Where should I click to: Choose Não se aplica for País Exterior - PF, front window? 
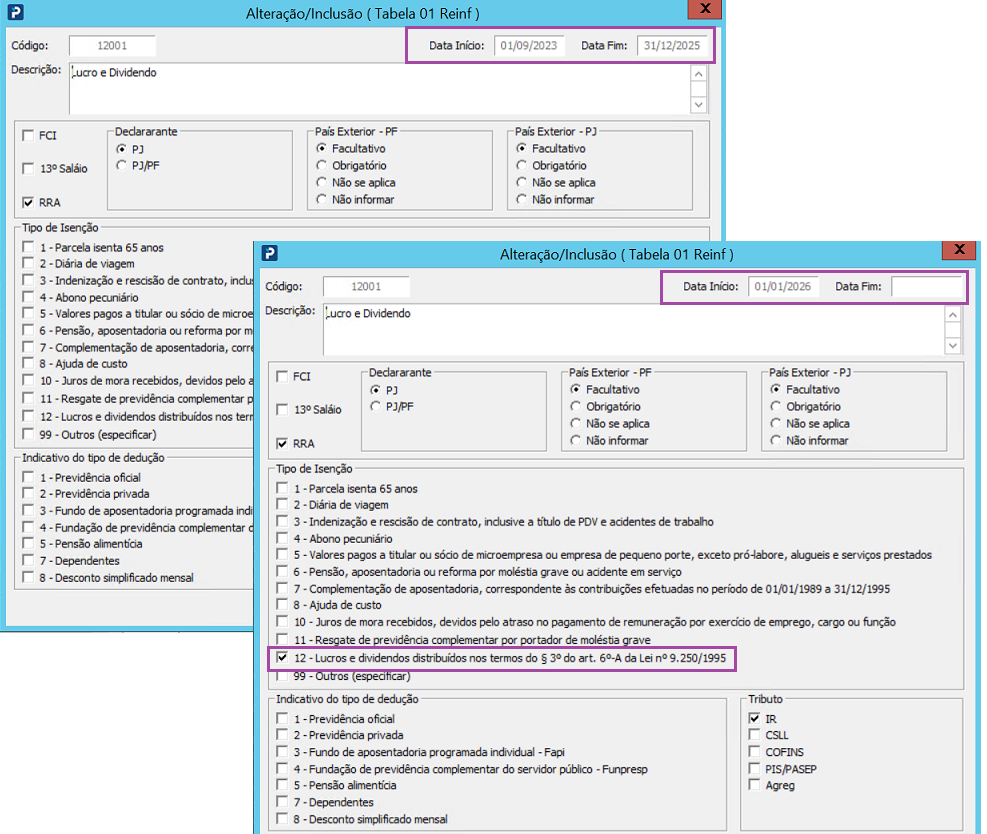[x=575, y=424]
